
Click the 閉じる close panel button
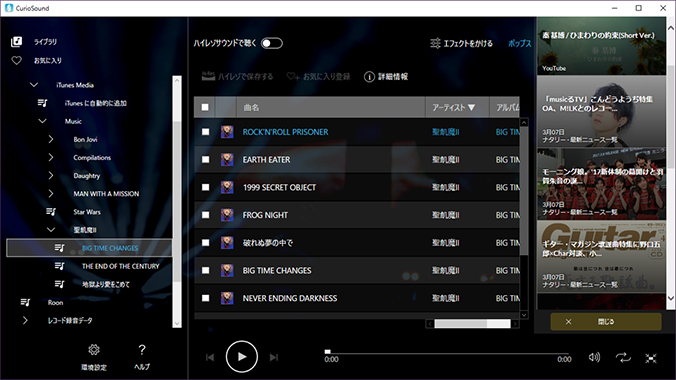[x=606, y=322]
